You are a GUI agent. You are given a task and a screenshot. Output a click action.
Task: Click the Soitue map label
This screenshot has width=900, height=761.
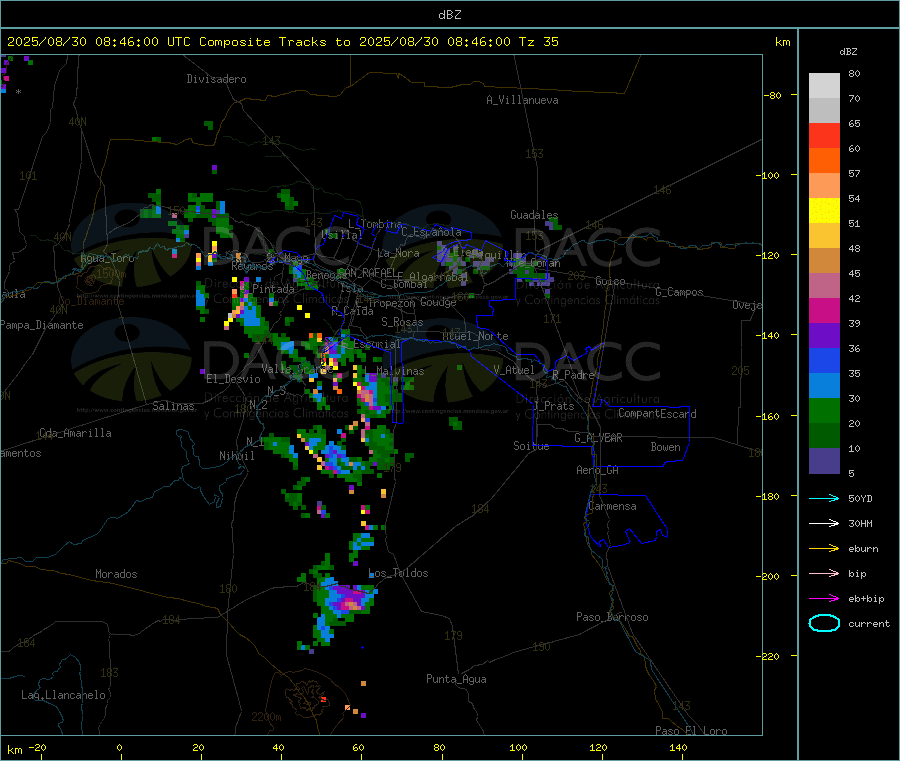531,446
